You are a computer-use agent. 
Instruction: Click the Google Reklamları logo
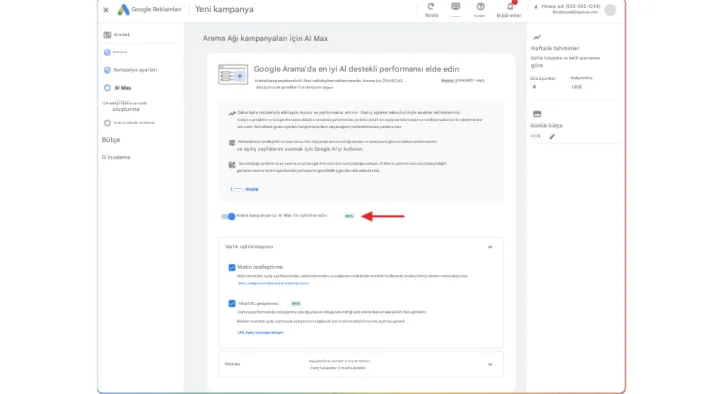(x=149, y=9)
